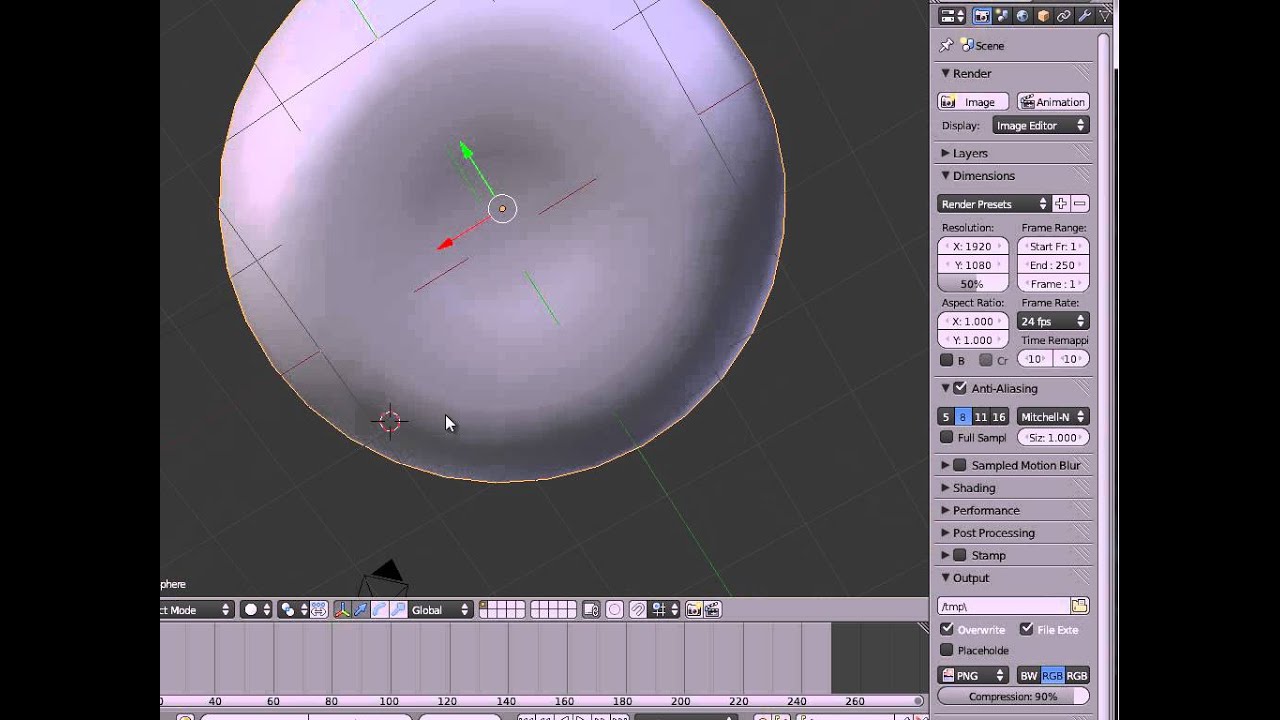Image resolution: width=1280 pixels, height=720 pixels.
Task: Open Mitchell-N filter dropdown
Action: click(x=1053, y=417)
